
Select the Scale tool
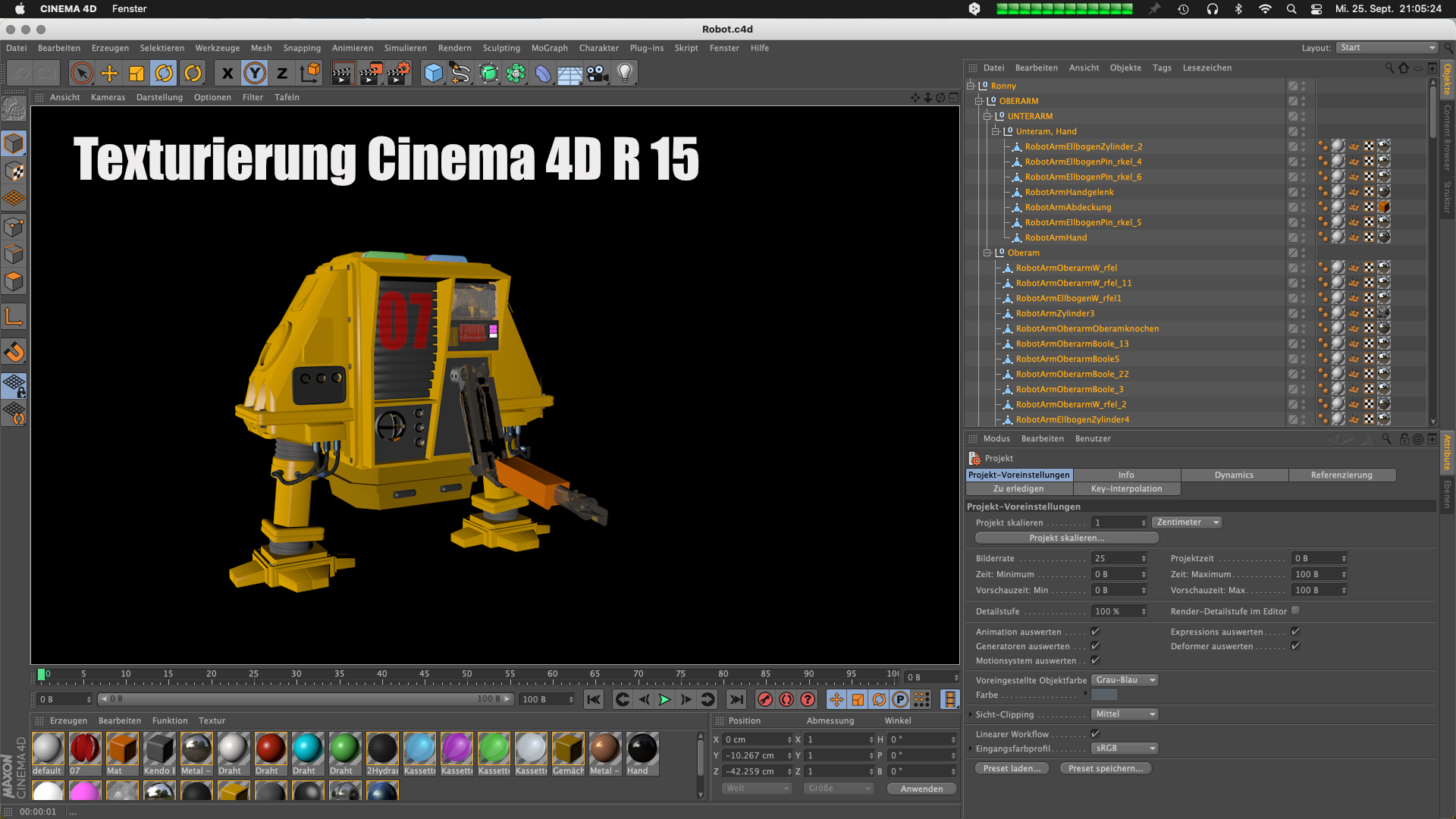tap(136, 74)
